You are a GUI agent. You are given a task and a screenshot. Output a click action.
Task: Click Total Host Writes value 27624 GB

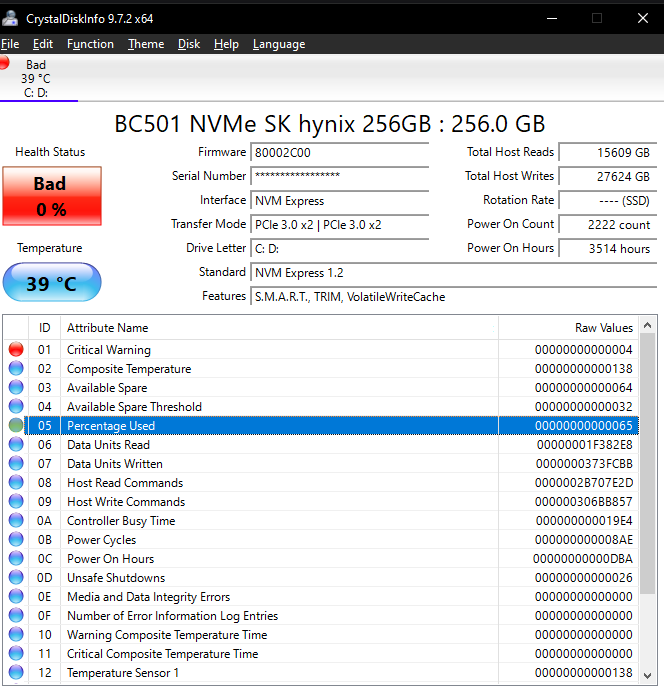coord(608,176)
